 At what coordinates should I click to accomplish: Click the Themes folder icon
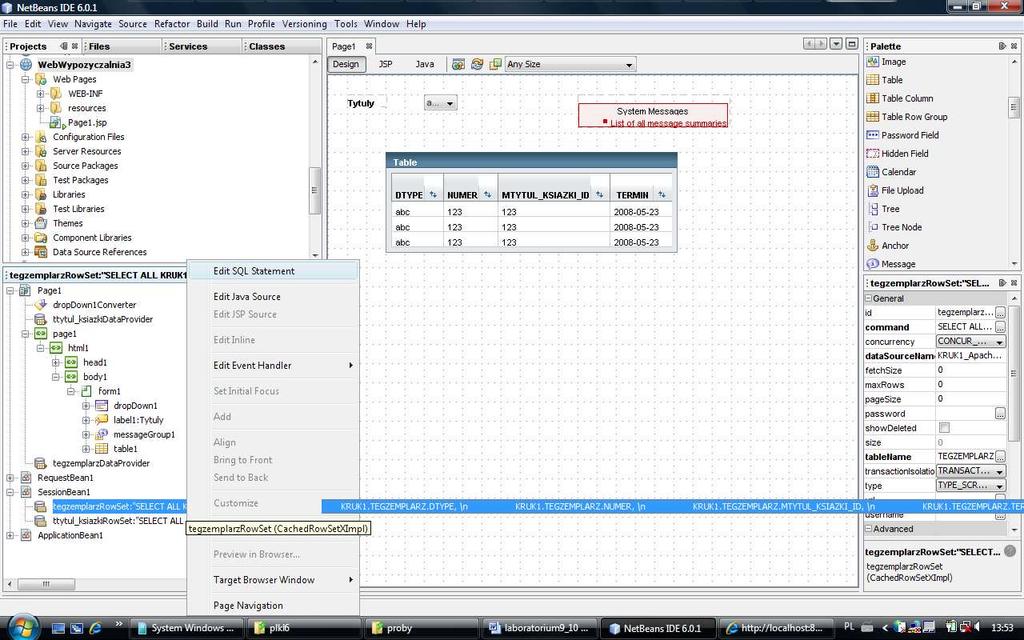click(40, 223)
